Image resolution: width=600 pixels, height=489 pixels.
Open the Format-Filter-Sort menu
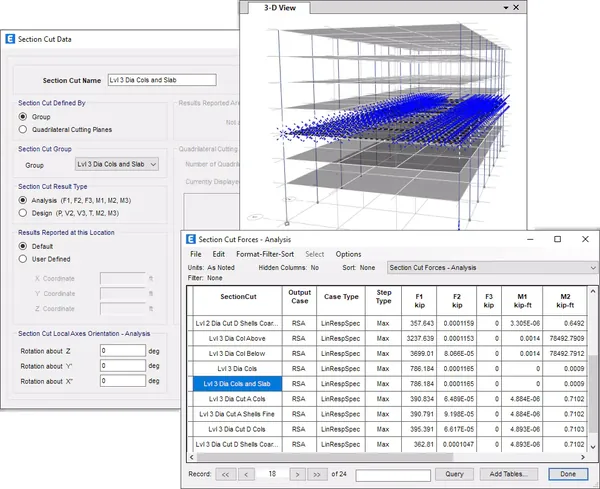tap(265, 254)
